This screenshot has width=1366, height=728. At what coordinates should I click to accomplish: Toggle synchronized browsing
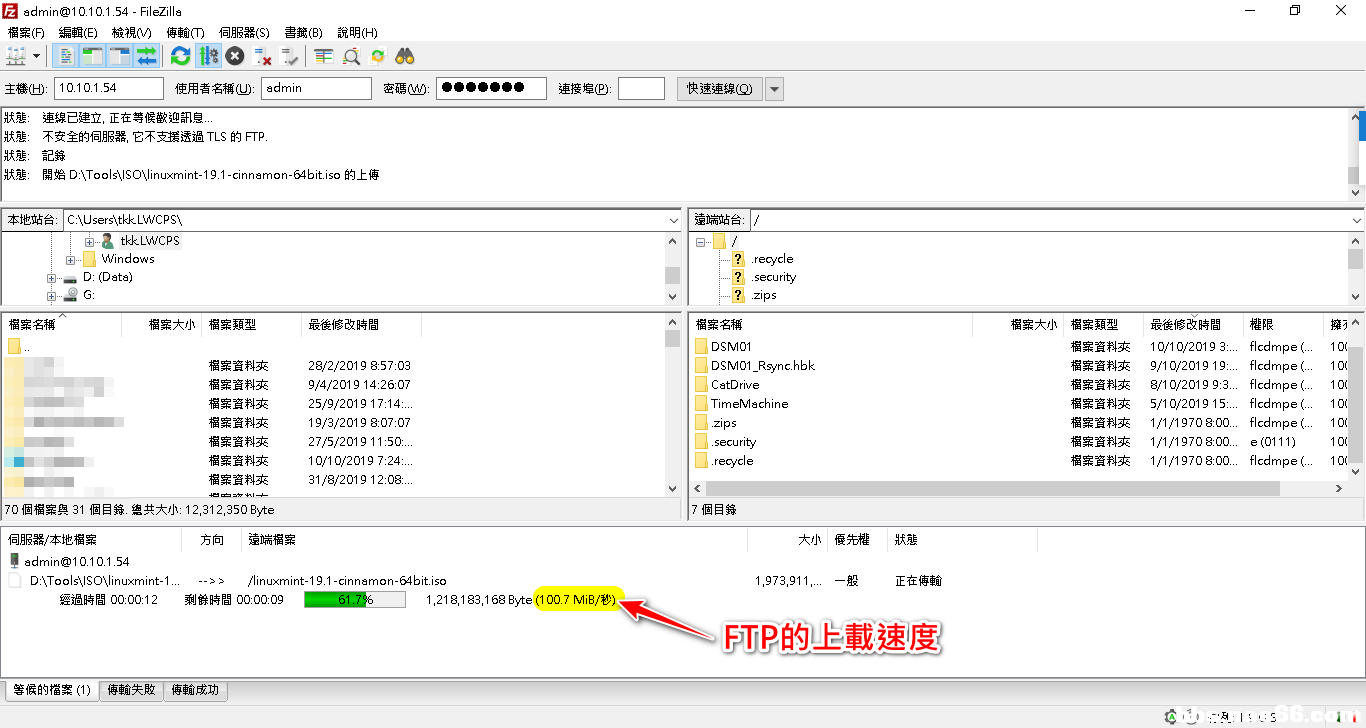(377, 56)
